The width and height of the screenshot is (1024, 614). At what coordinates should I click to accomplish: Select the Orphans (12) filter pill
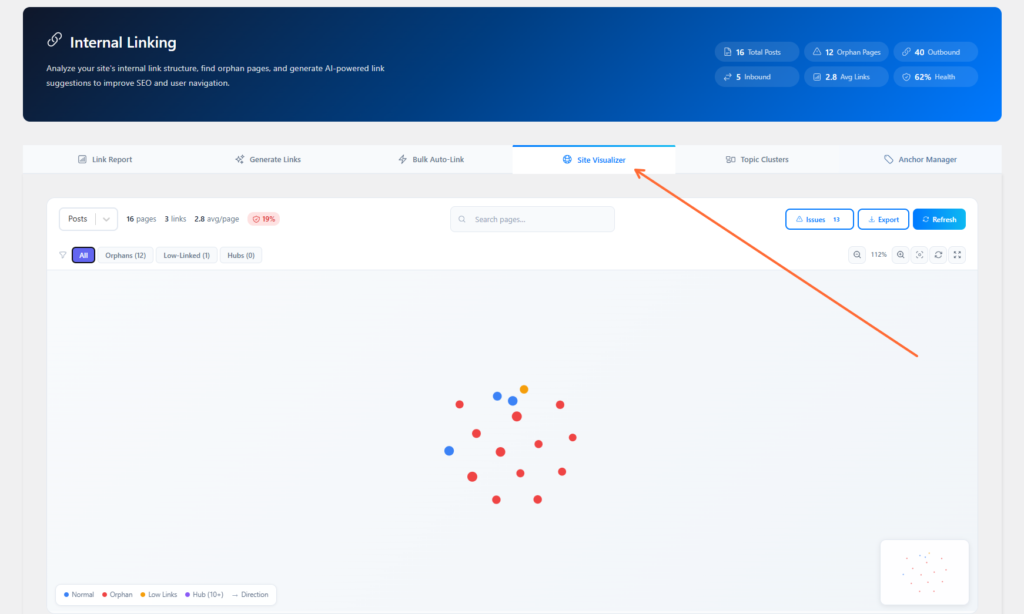[125, 255]
